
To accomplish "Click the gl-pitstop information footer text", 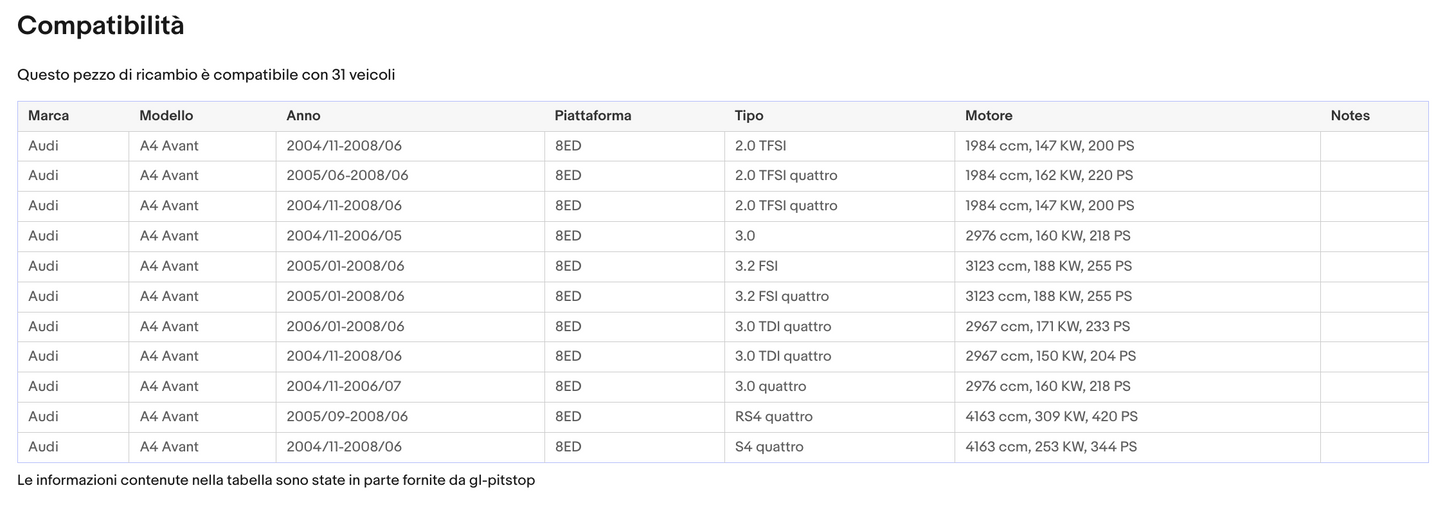I will coord(276,481).
